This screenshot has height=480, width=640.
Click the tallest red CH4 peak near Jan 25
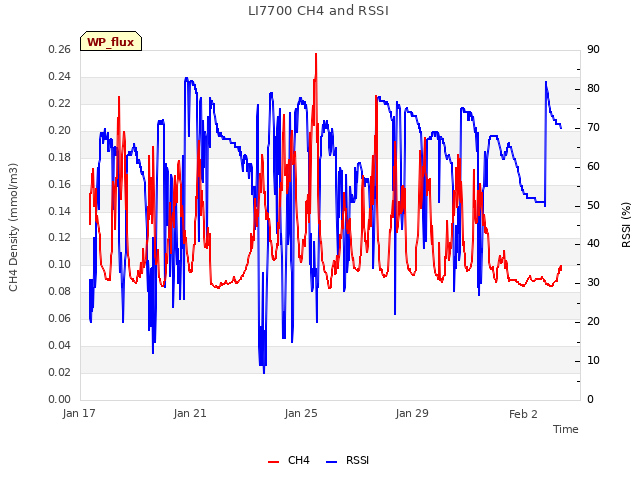pyautogui.click(x=316, y=55)
